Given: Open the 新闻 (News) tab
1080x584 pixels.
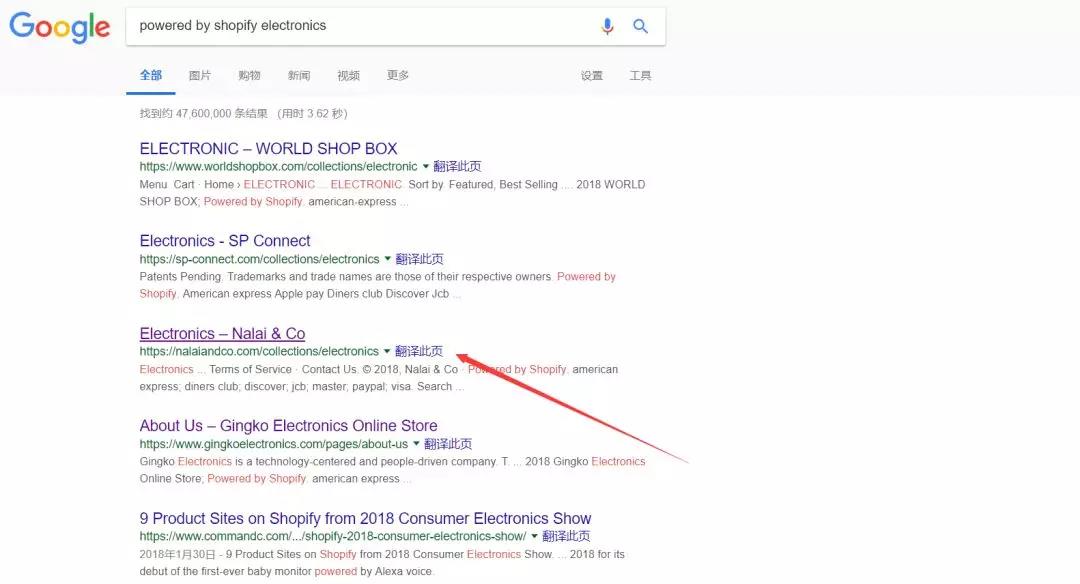Looking at the screenshot, I should 298,75.
